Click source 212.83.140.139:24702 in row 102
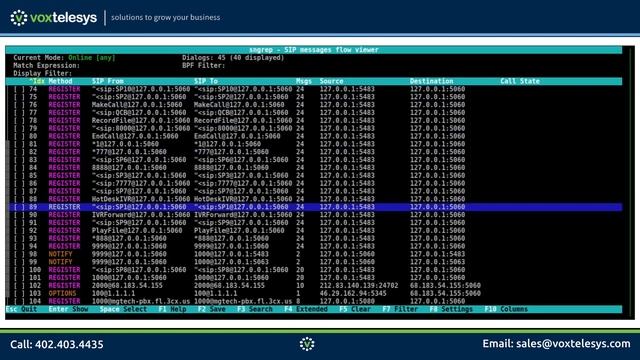The width and height of the screenshot is (640, 360). click(x=359, y=286)
